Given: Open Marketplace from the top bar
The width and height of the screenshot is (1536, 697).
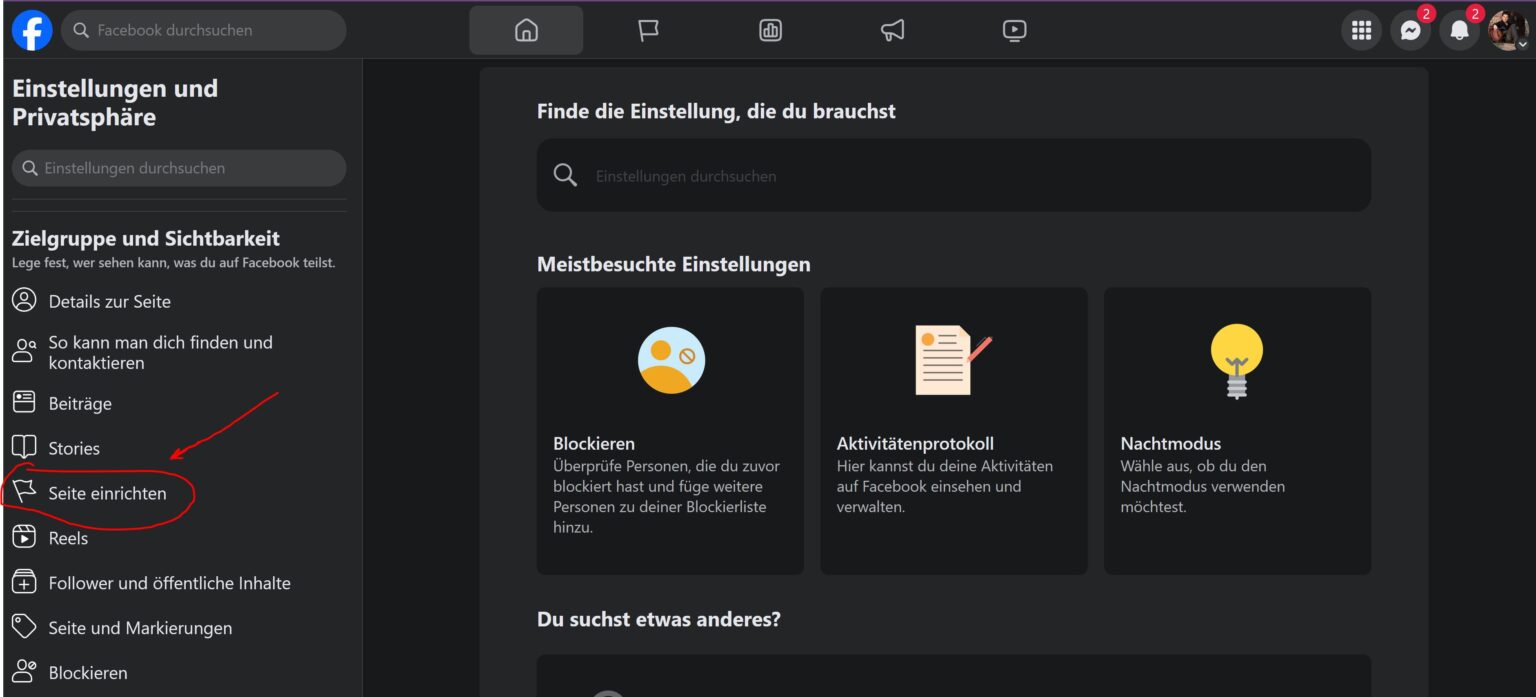Looking at the screenshot, I should (x=770, y=30).
